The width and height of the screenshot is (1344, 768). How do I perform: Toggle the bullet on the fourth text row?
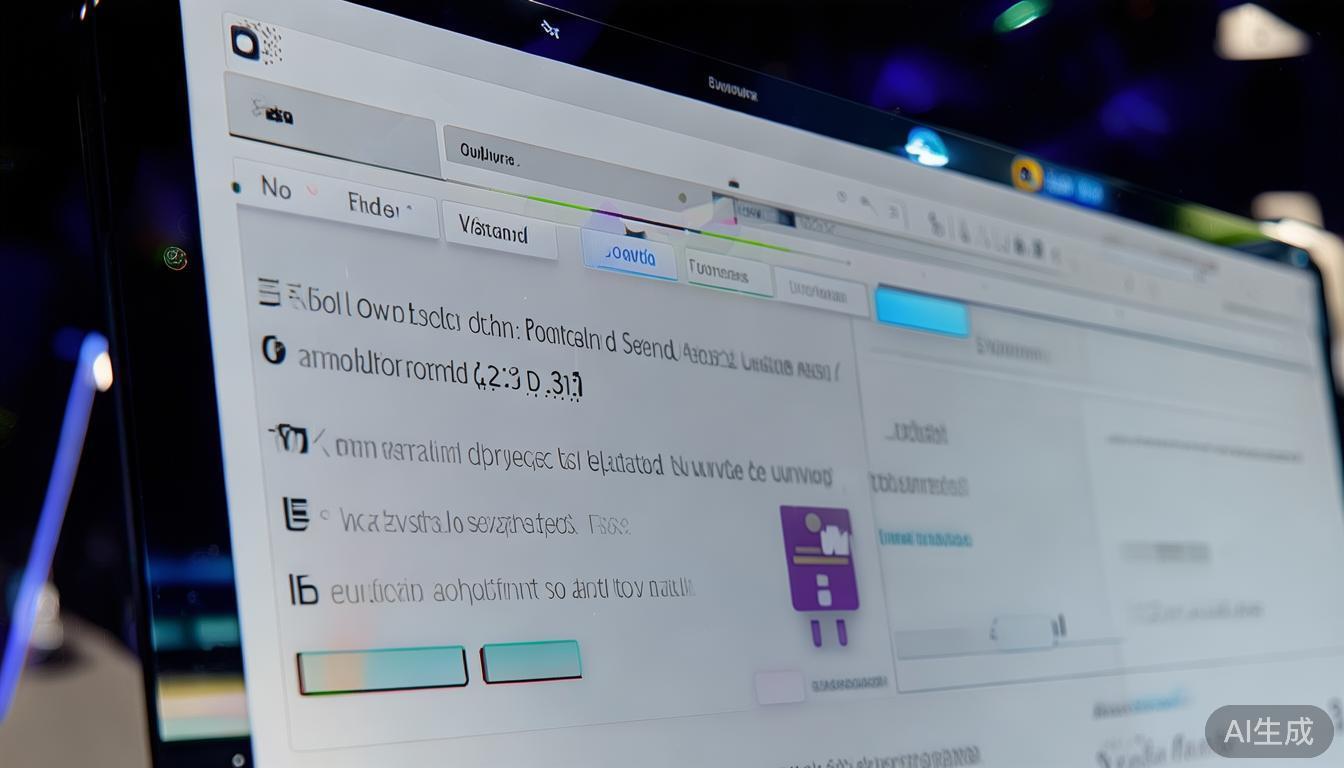[323, 517]
